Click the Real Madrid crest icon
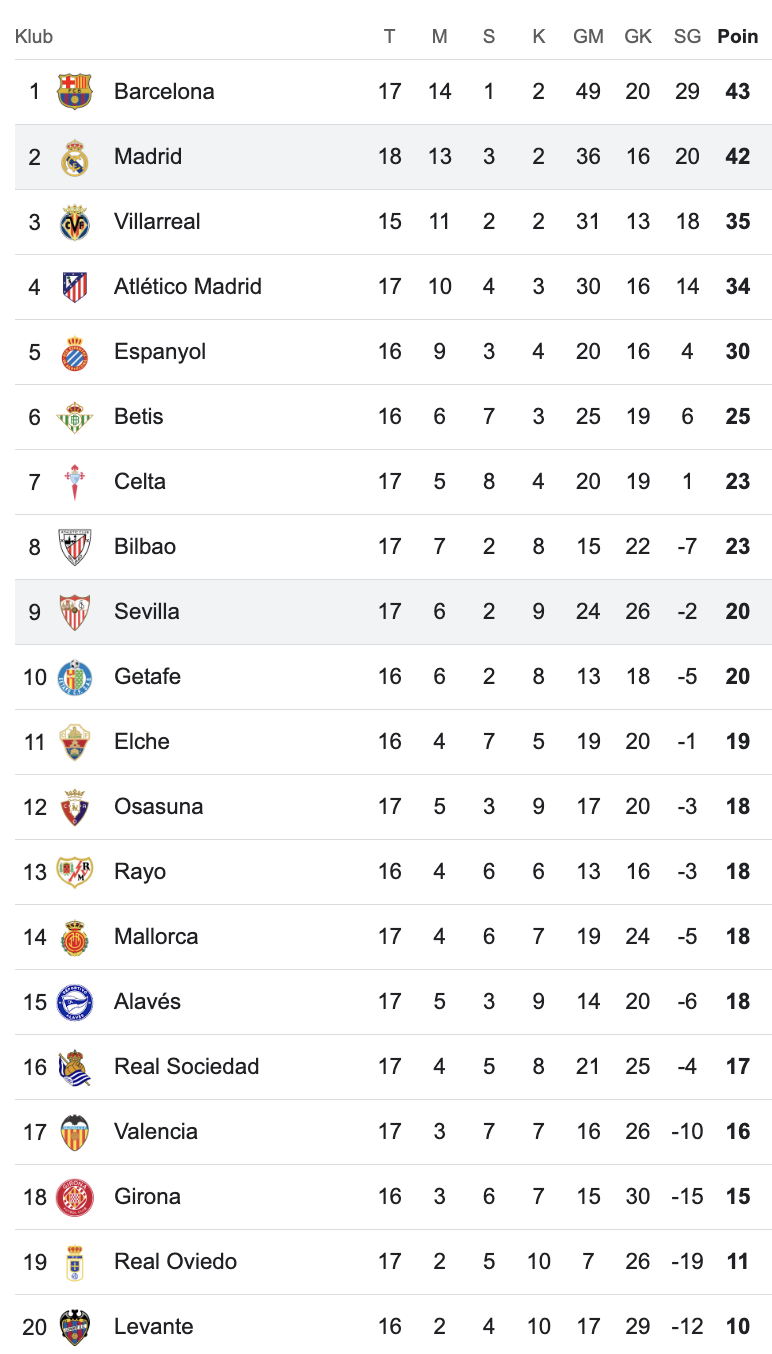The height and width of the screenshot is (1354, 772). pyautogui.click(x=75, y=157)
